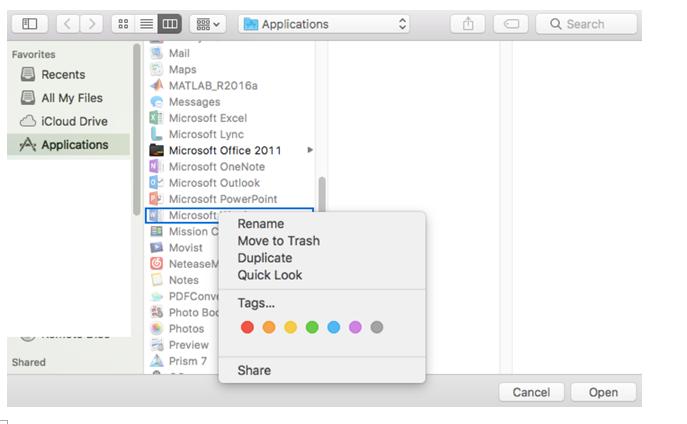Focus the Search field
The width and height of the screenshot is (687, 424).
586,24
